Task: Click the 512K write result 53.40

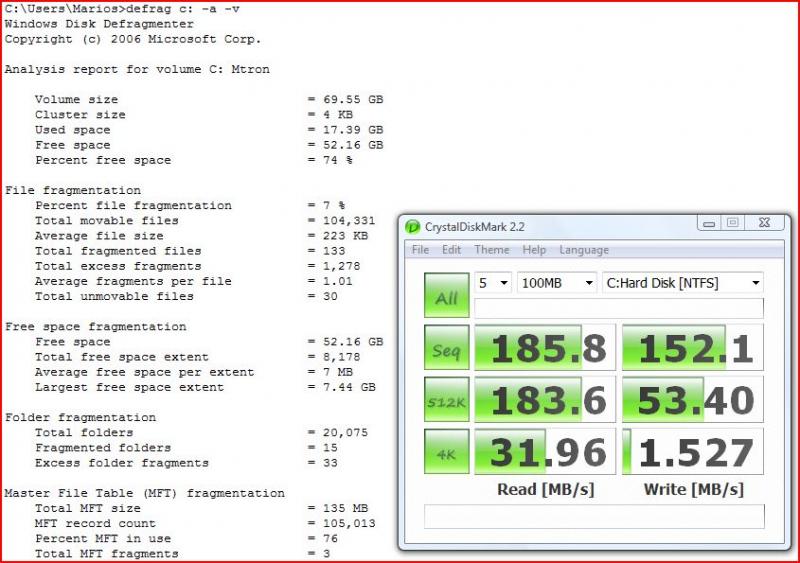Action: pos(692,399)
